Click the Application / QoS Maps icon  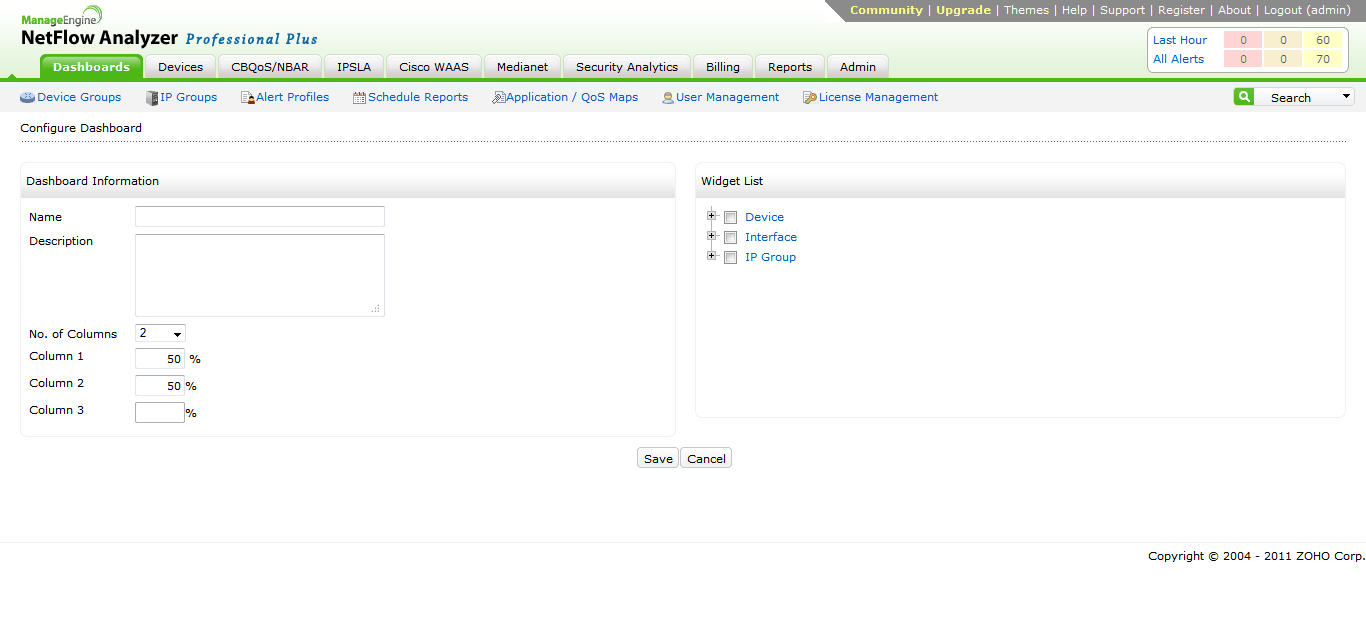tap(499, 98)
